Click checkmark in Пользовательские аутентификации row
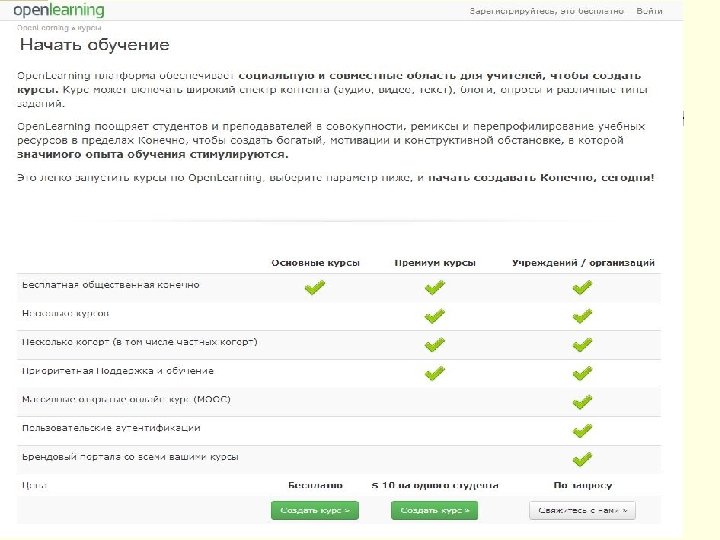 (x=582, y=431)
